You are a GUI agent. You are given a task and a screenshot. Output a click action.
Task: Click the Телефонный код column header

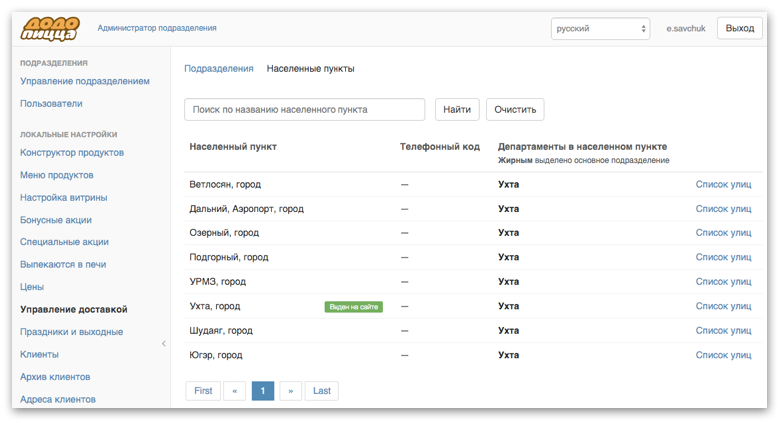(440, 147)
